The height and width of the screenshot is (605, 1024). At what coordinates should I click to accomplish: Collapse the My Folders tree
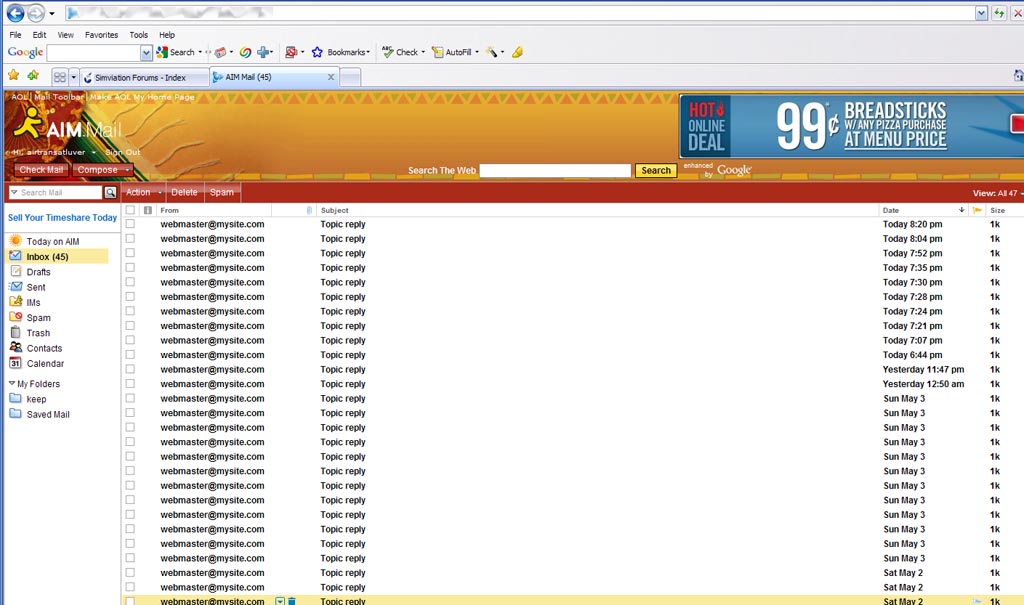pyautogui.click(x=11, y=384)
